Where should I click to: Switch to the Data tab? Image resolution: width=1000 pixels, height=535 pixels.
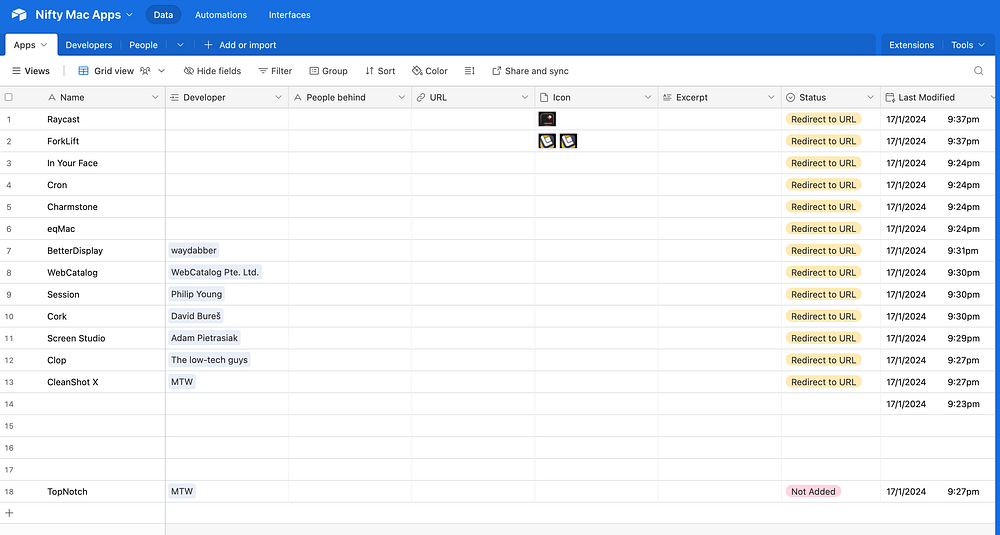(x=163, y=15)
